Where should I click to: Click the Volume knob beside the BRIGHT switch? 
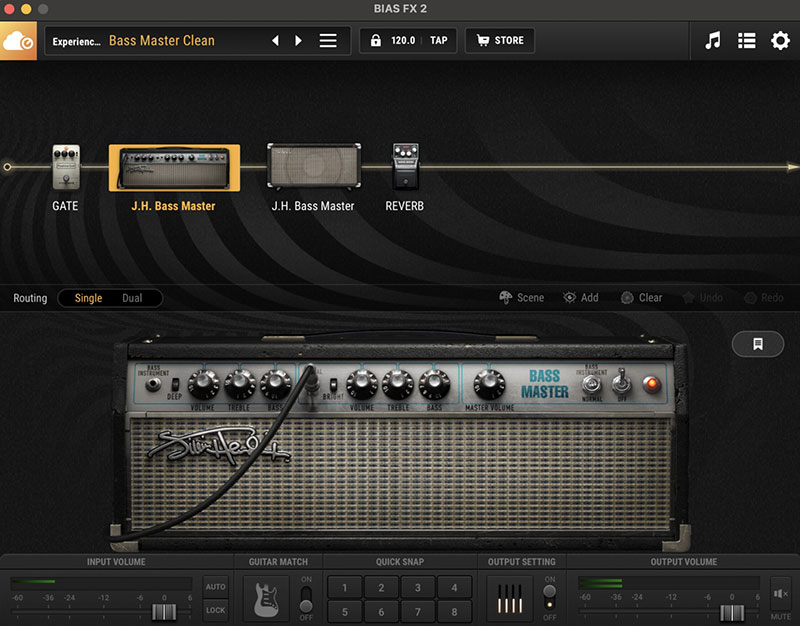click(x=362, y=384)
